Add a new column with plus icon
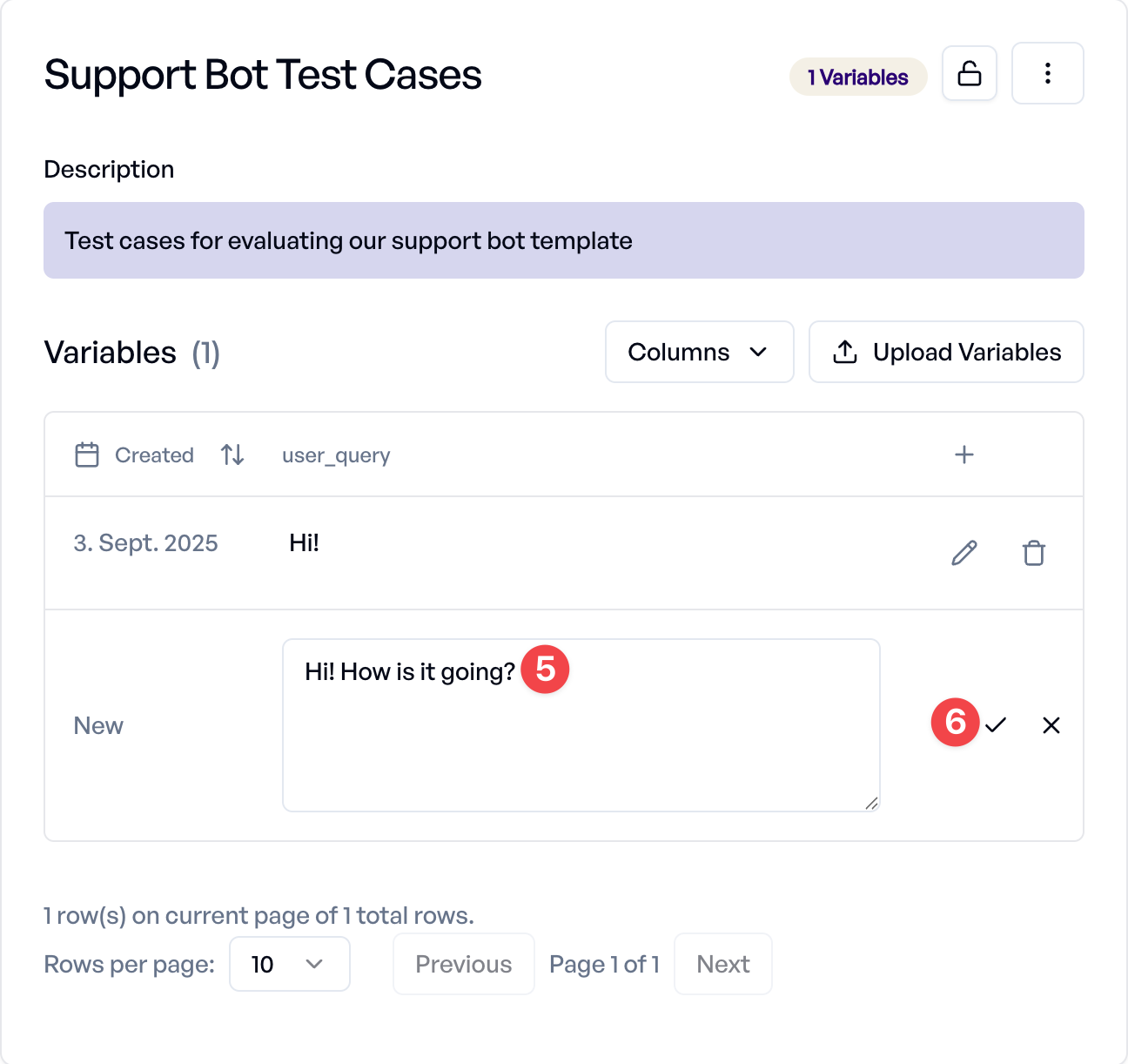The image size is (1128, 1064). click(x=964, y=455)
